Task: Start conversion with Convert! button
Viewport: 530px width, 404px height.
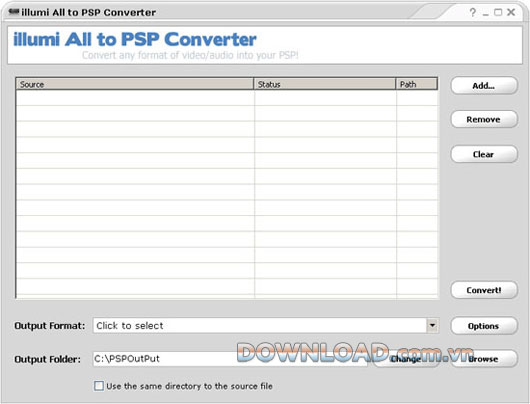Action: coord(484,290)
